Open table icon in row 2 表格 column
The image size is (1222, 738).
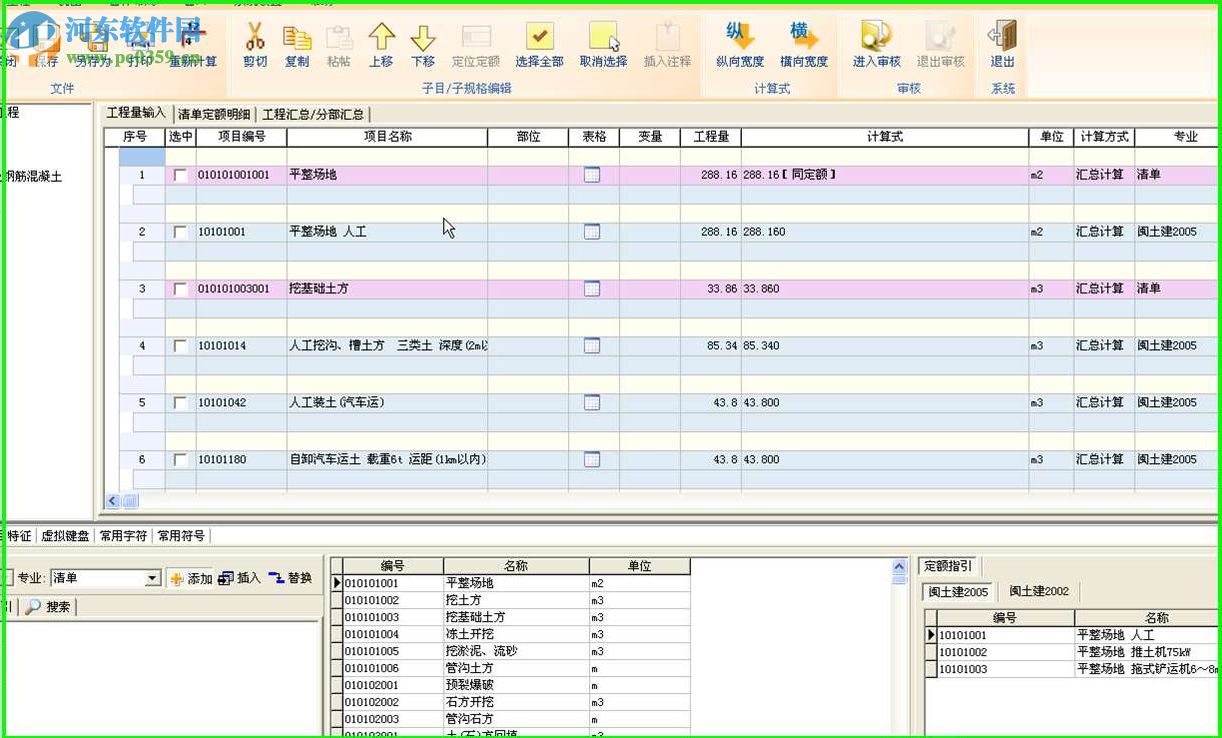pyautogui.click(x=592, y=232)
